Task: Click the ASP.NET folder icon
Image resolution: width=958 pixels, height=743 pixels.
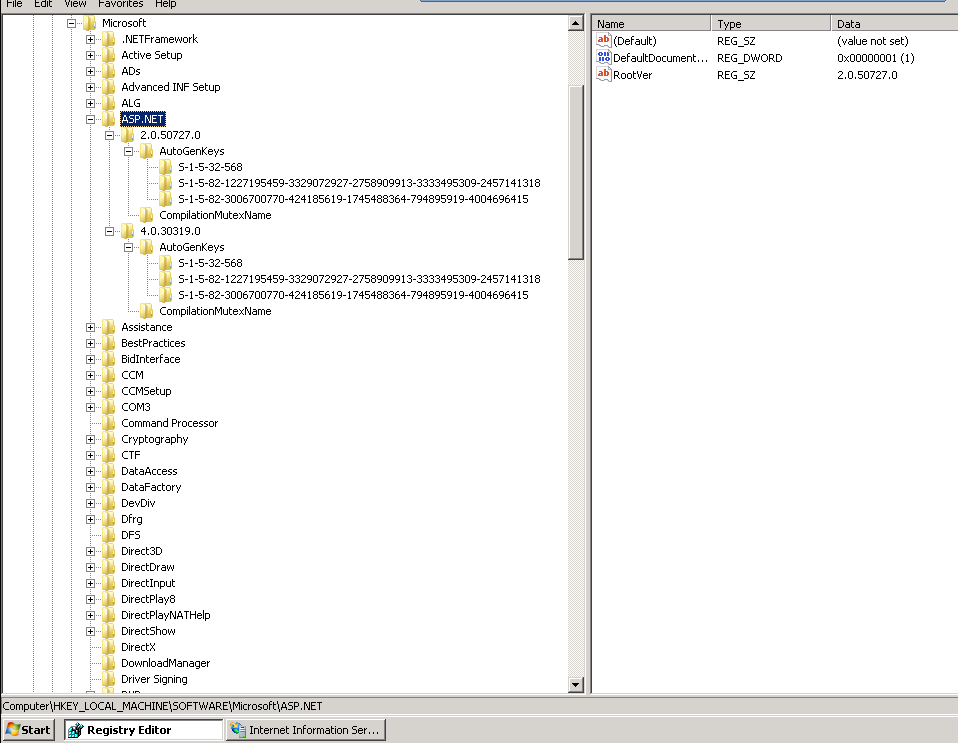Action: (109, 119)
